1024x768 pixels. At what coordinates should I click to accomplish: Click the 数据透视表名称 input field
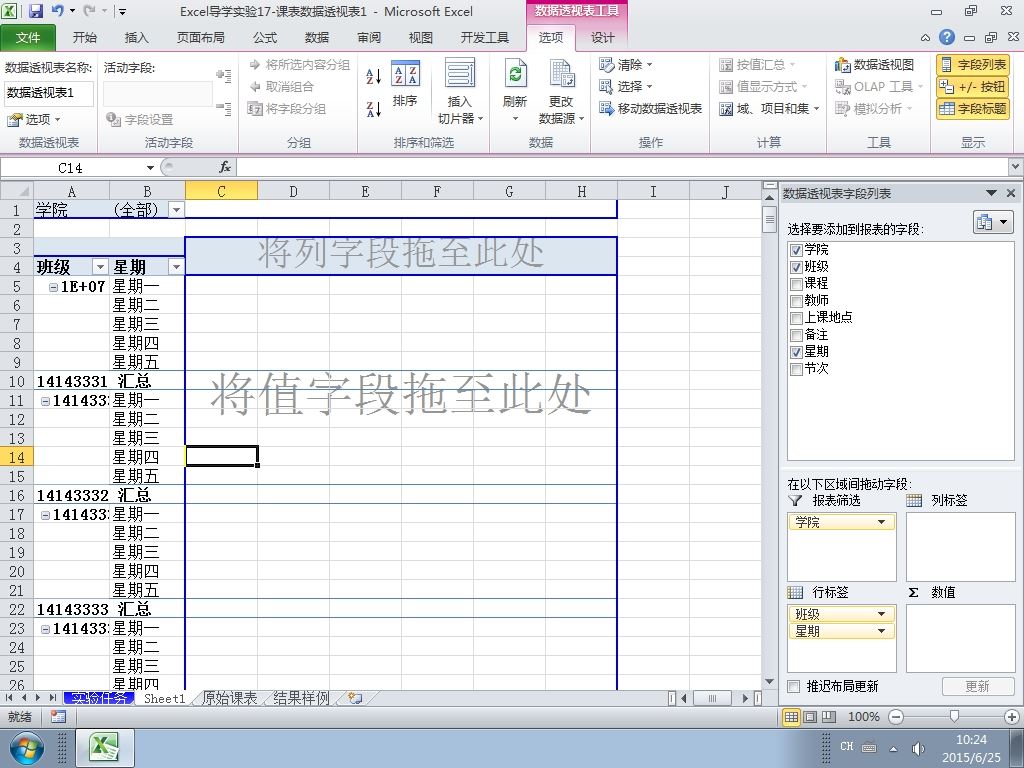coord(49,93)
